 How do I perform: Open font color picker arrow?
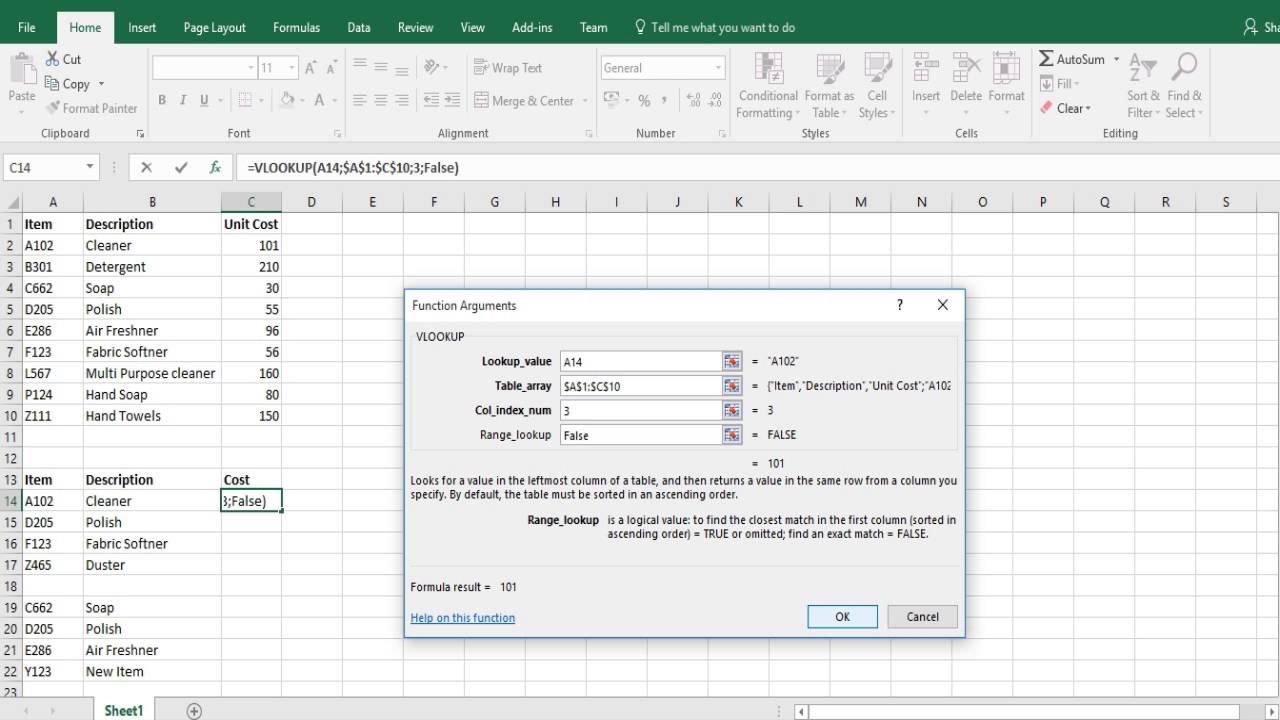(x=335, y=100)
